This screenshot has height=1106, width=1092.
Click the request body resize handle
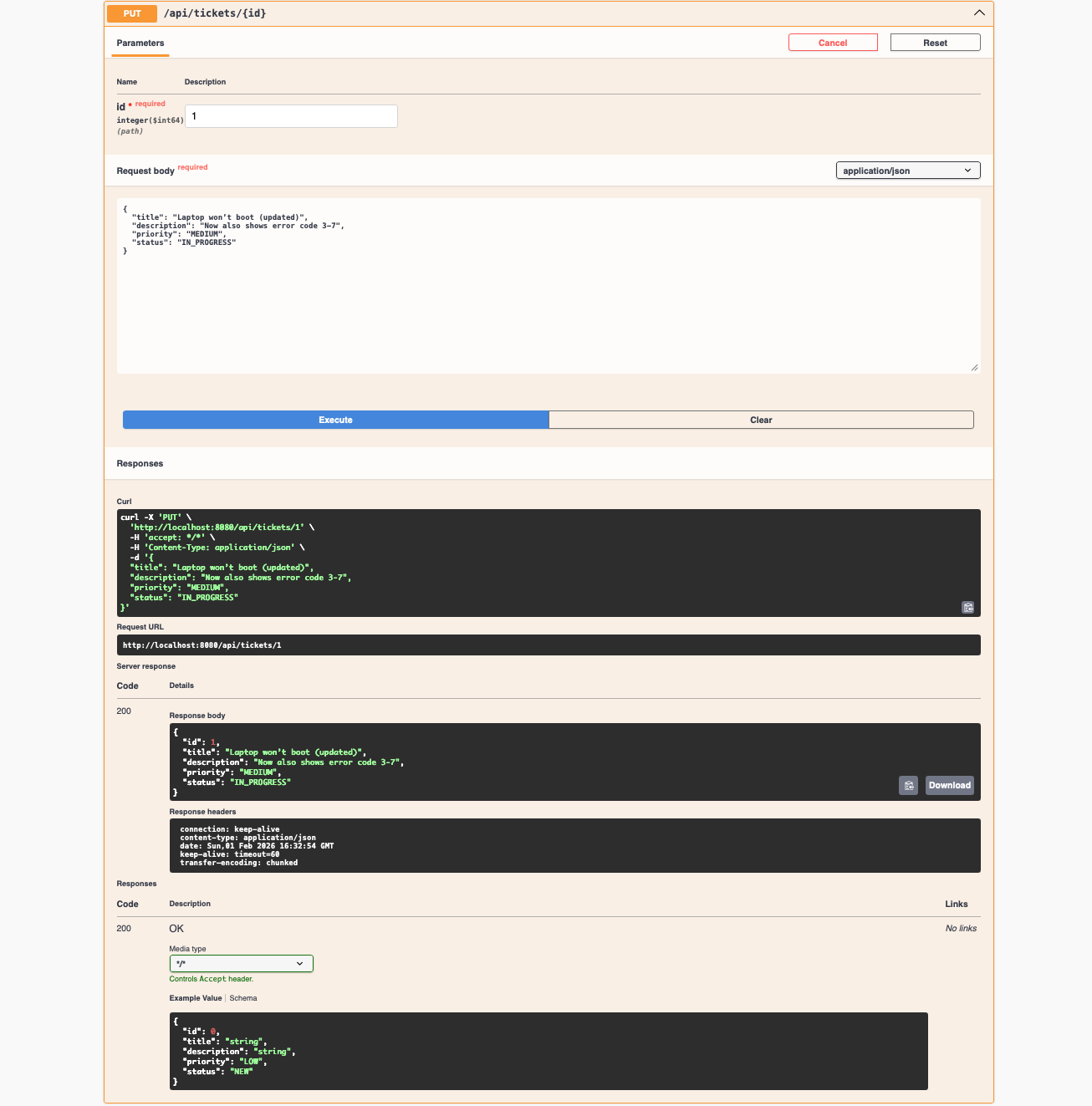pos(973,365)
